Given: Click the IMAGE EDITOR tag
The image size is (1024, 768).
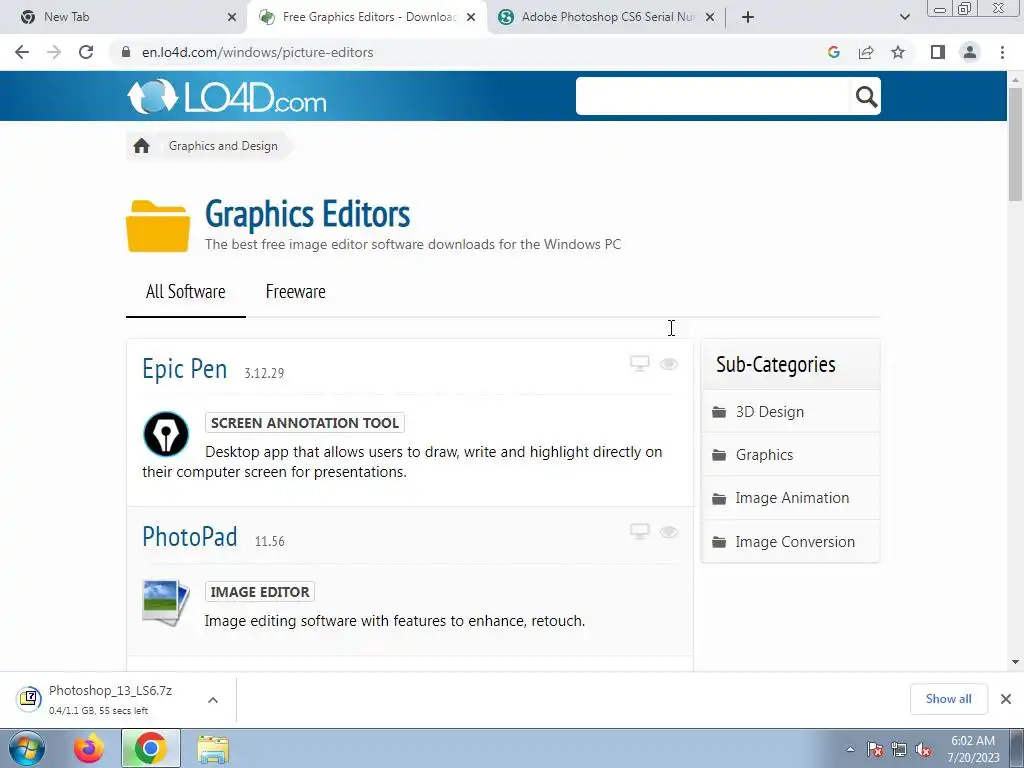Looking at the screenshot, I should click(x=260, y=592).
